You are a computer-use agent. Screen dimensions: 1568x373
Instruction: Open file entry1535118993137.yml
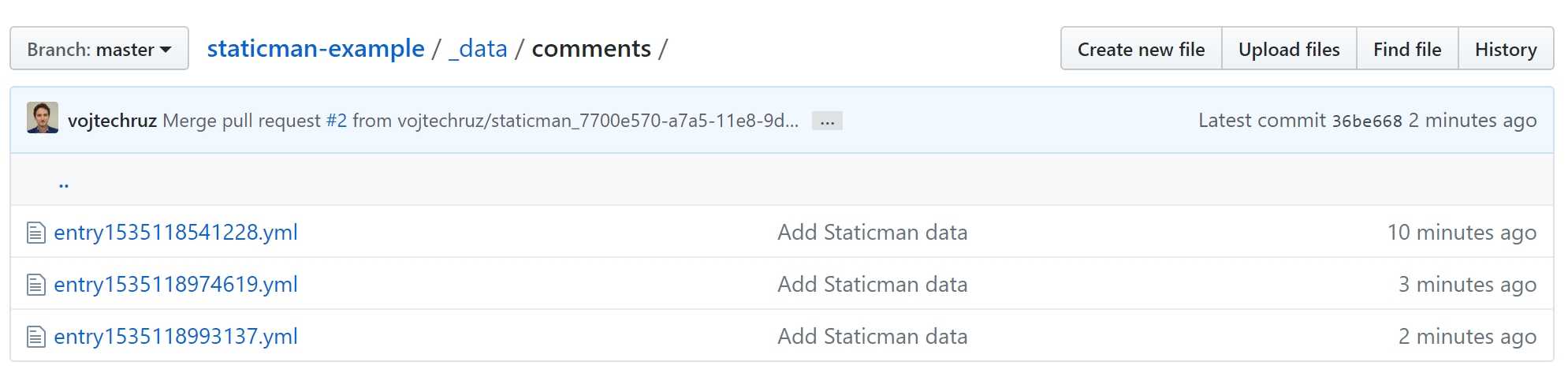pyautogui.click(x=176, y=337)
